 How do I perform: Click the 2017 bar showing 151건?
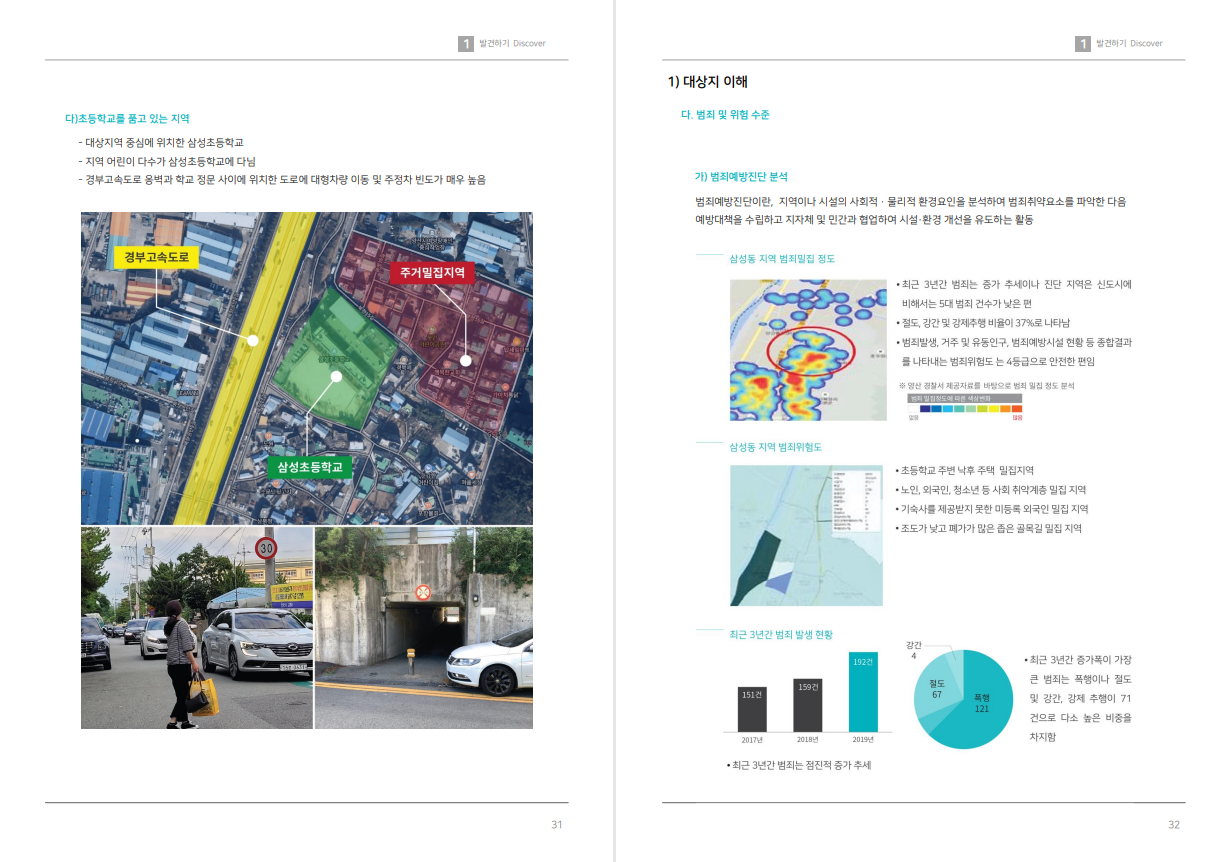coord(752,709)
